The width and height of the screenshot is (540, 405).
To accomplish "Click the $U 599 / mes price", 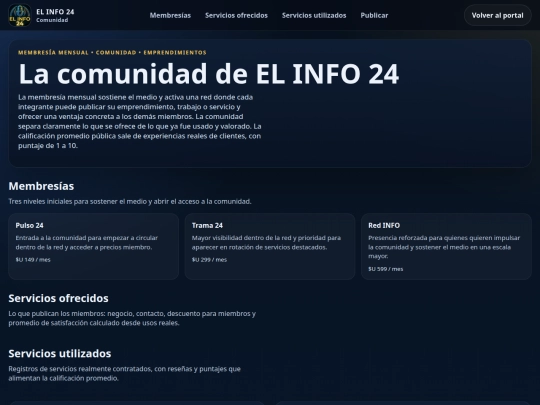I will pyautogui.click(x=386, y=269).
